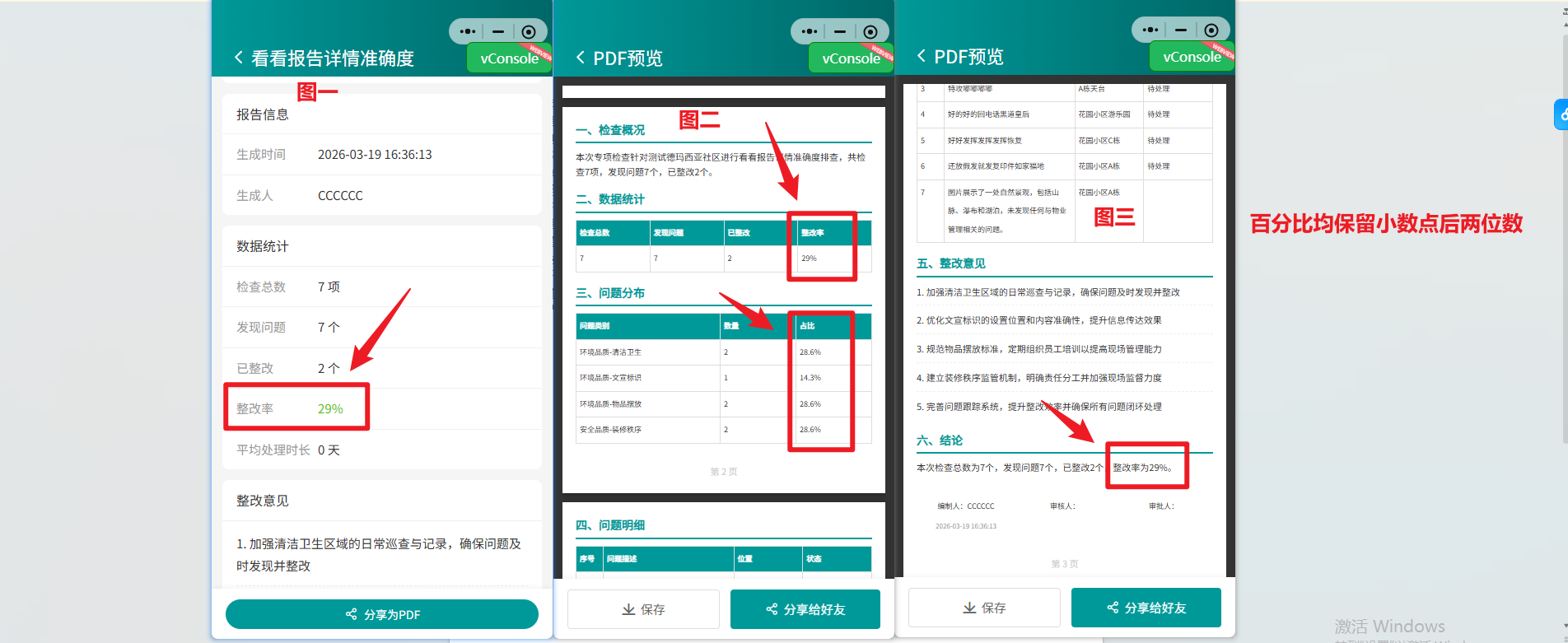Tap the 分享为PDF button
This screenshot has width=1568, height=643.
(x=382, y=614)
